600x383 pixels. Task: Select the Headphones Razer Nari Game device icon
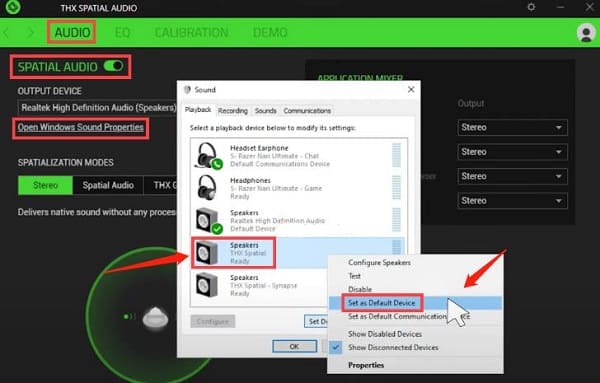pos(207,187)
